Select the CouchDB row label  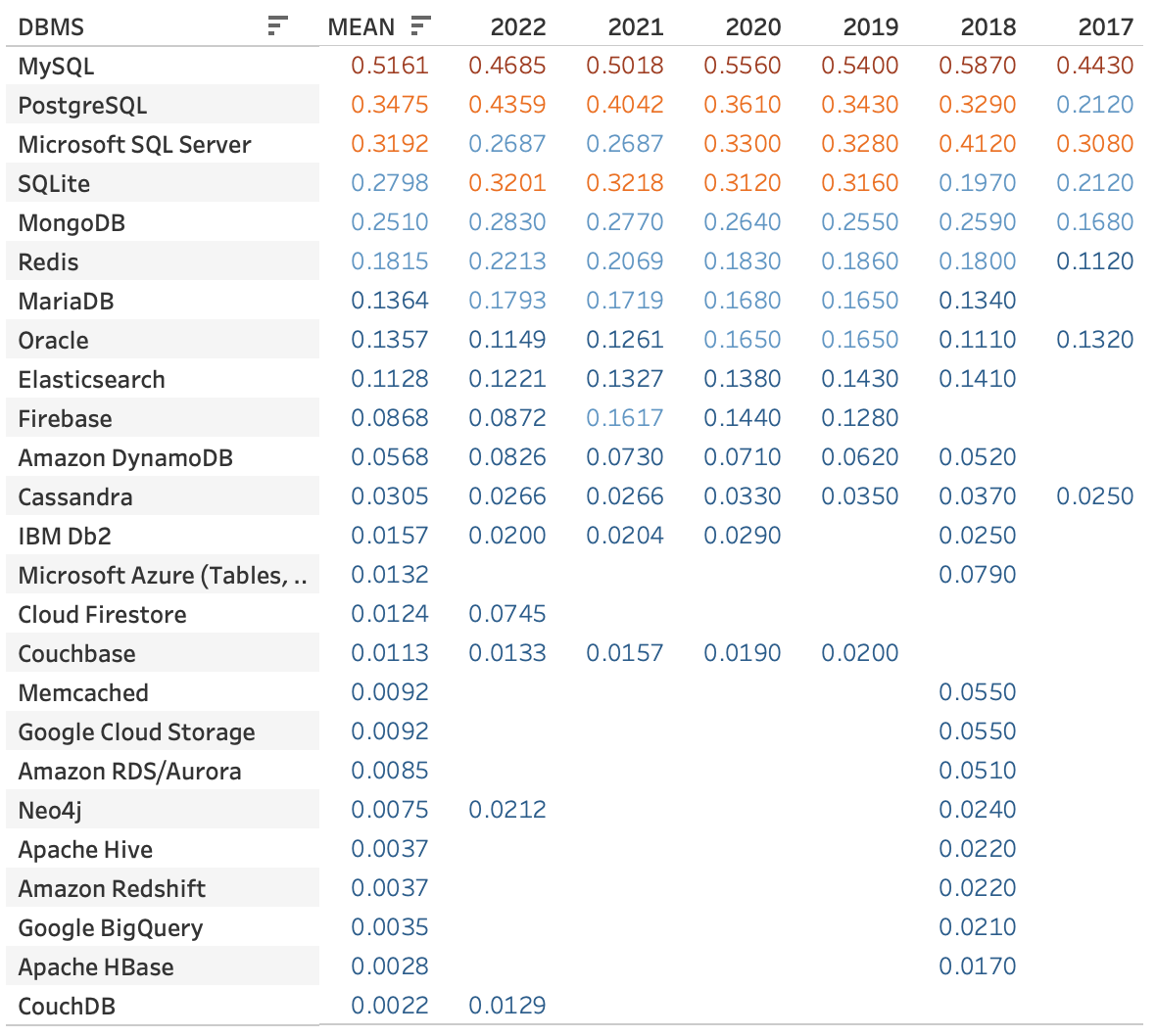(67, 1006)
